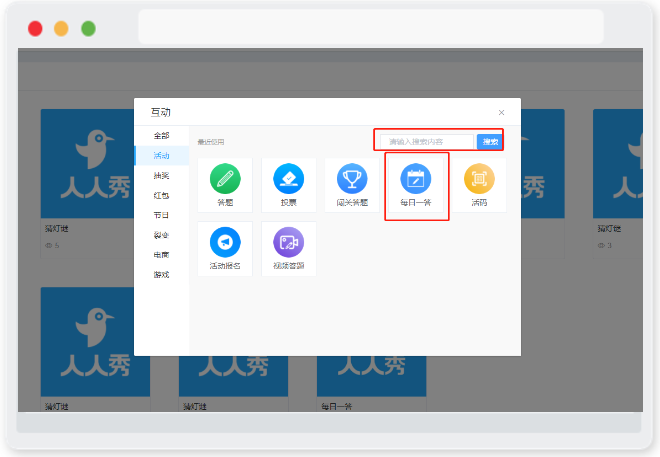This screenshot has width=660, height=457.
Task: Select the 答题 pencil icon
Action: [225, 179]
